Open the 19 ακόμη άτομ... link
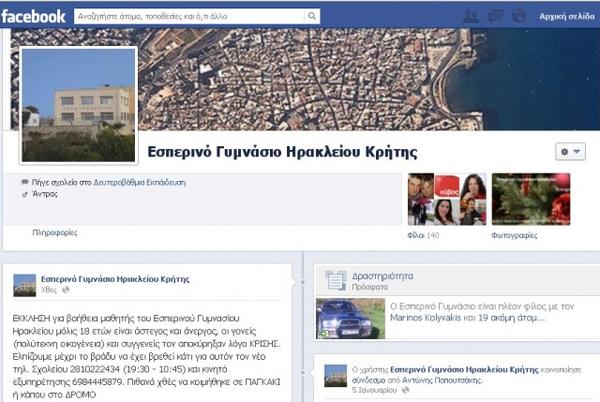 pyautogui.click(x=512, y=318)
